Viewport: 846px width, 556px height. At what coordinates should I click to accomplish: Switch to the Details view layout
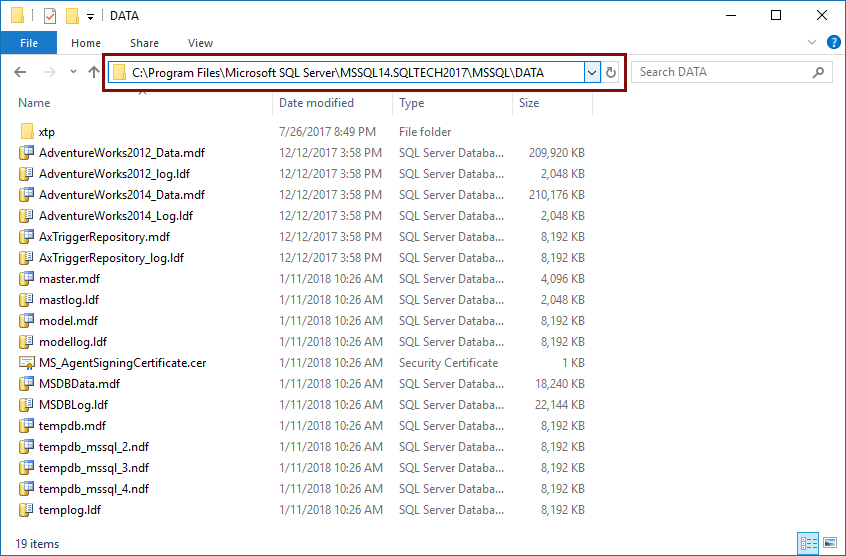click(x=808, y=543)
